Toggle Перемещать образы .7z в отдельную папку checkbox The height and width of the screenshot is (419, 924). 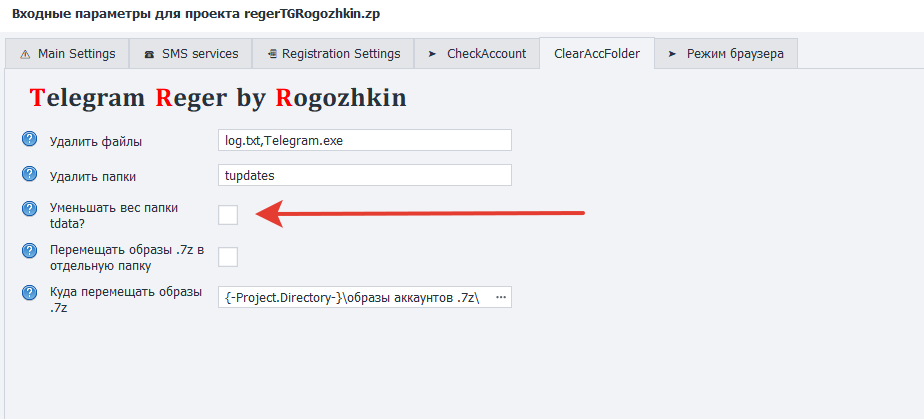point(228,257)
